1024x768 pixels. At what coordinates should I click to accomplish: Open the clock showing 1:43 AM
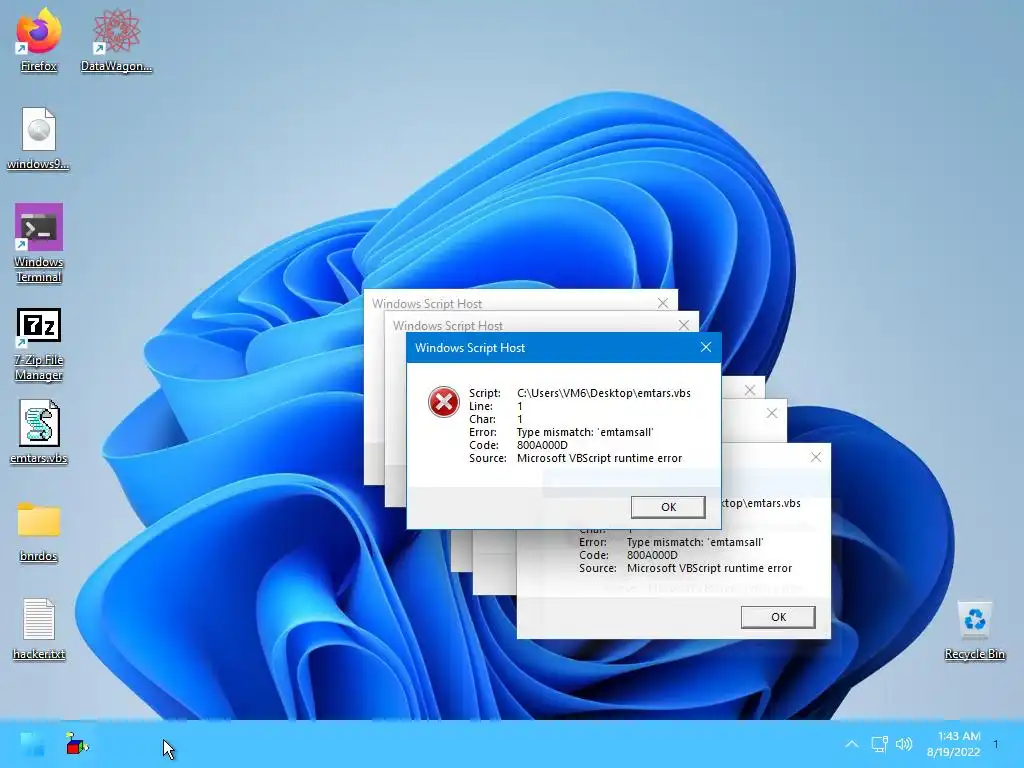tap(953, 744)
